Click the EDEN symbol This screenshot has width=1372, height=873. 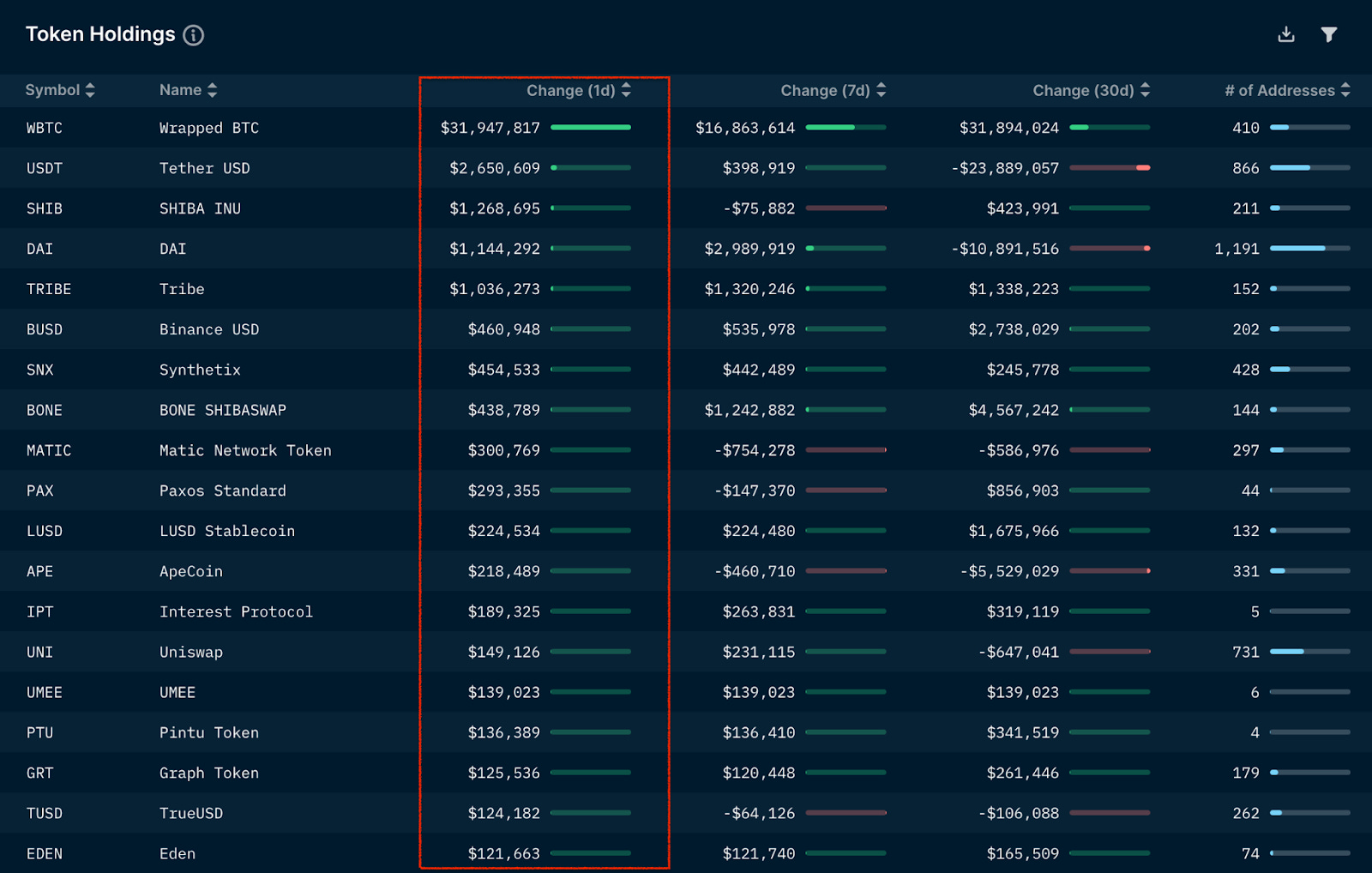[x=45, y=853]
